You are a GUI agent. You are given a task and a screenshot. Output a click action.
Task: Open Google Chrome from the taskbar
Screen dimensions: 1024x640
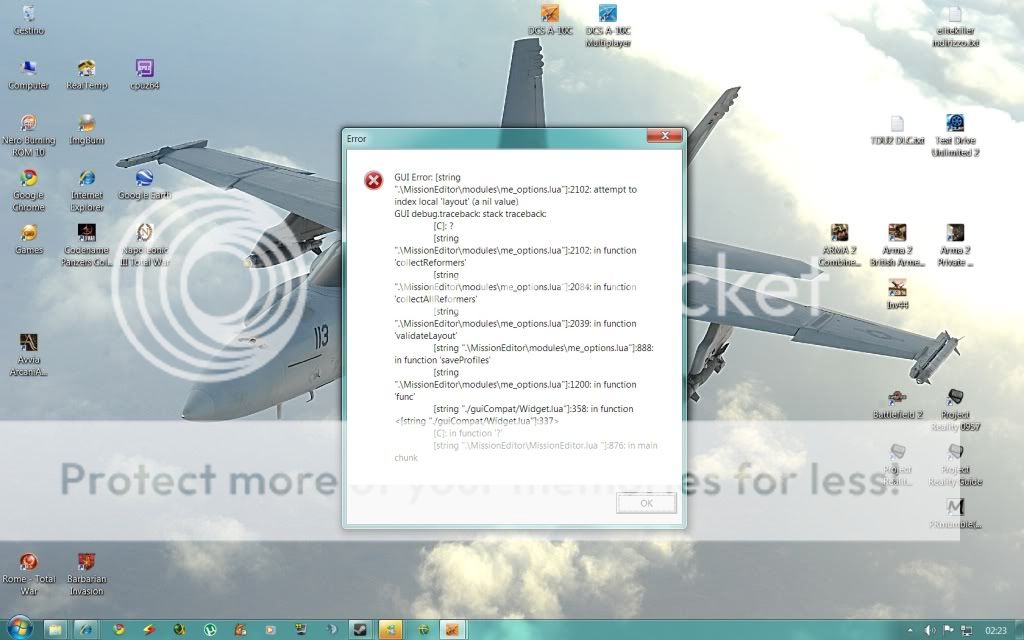coord(117,631)
